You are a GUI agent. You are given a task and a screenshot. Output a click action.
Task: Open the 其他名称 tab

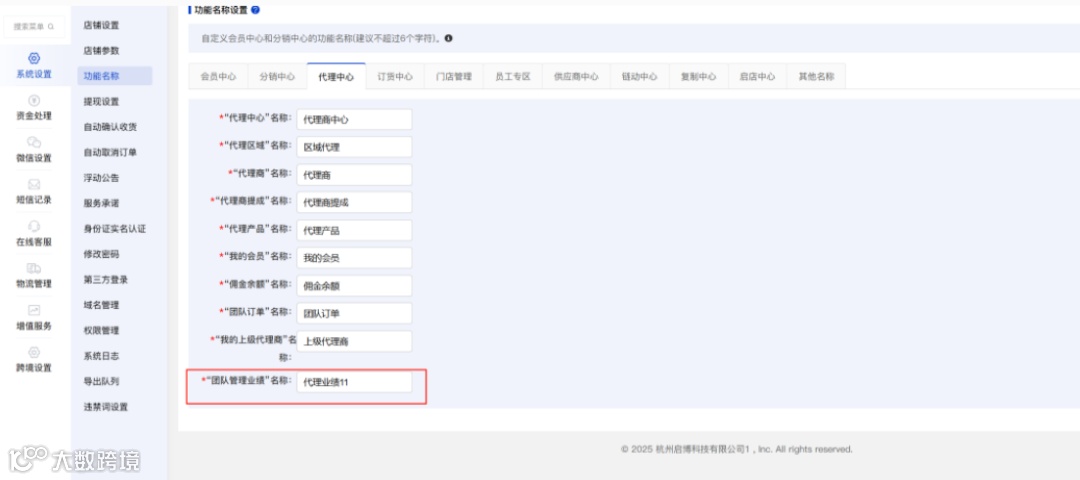tap(816, 76)
